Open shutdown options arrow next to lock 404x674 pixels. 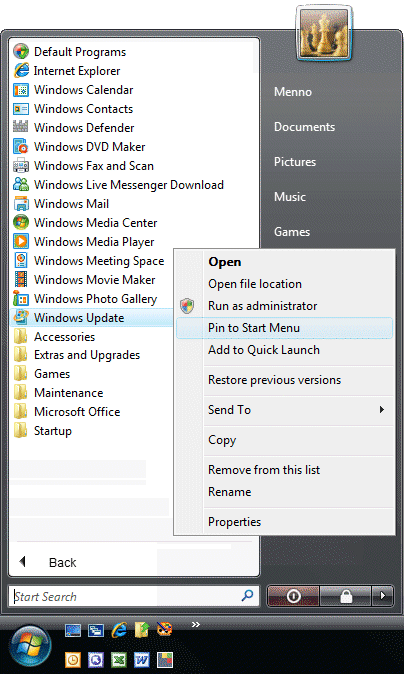[x=382, y=596]
